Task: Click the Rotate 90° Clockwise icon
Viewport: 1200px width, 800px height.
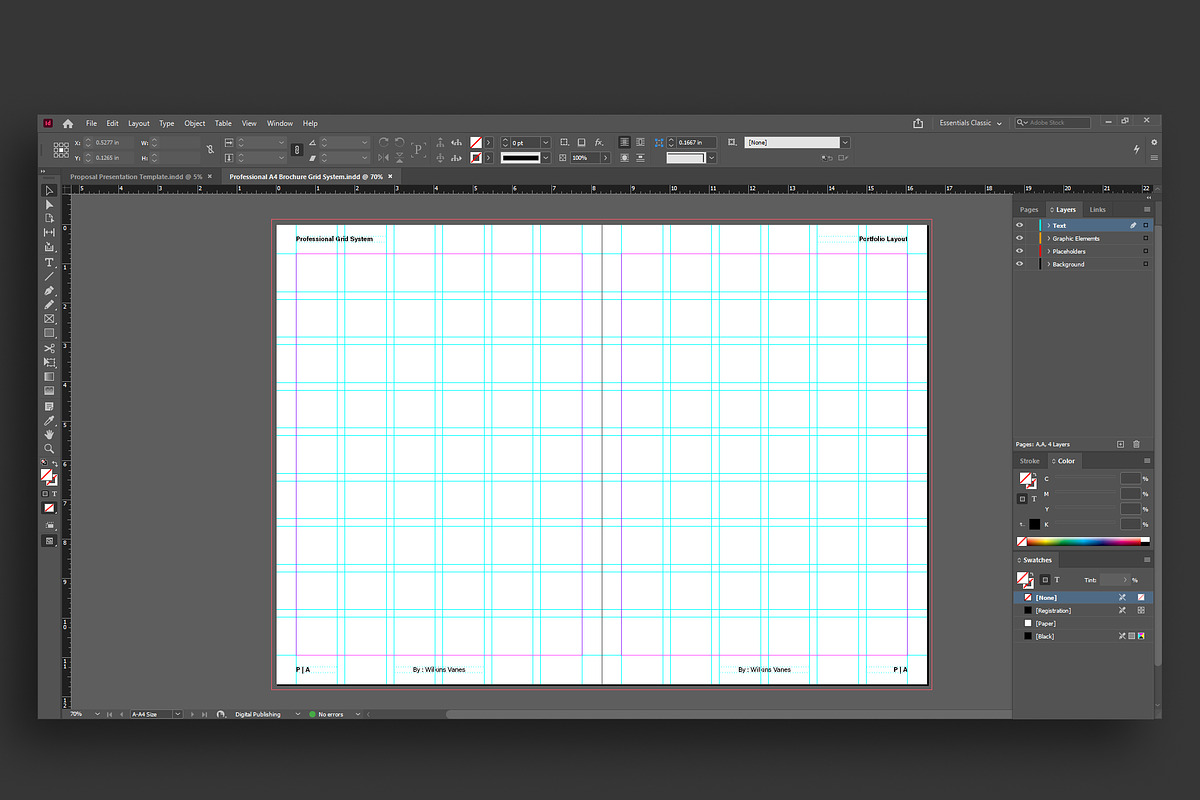Action: pos(383,143)
